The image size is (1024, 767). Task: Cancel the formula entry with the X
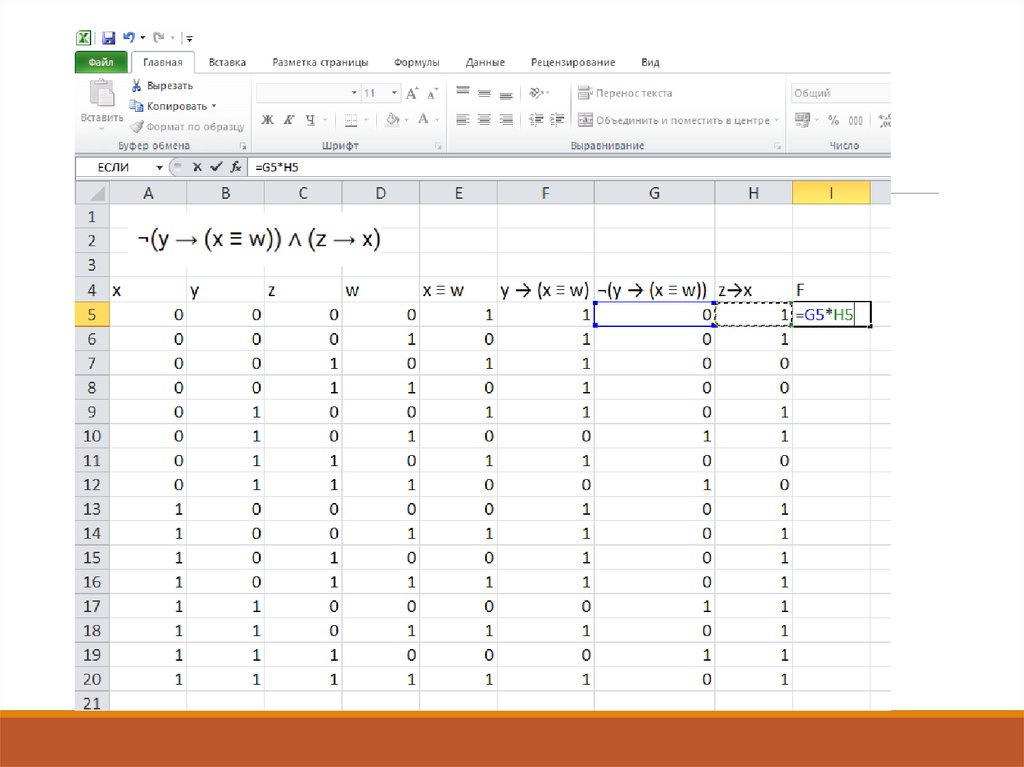[x=197, y=167]
